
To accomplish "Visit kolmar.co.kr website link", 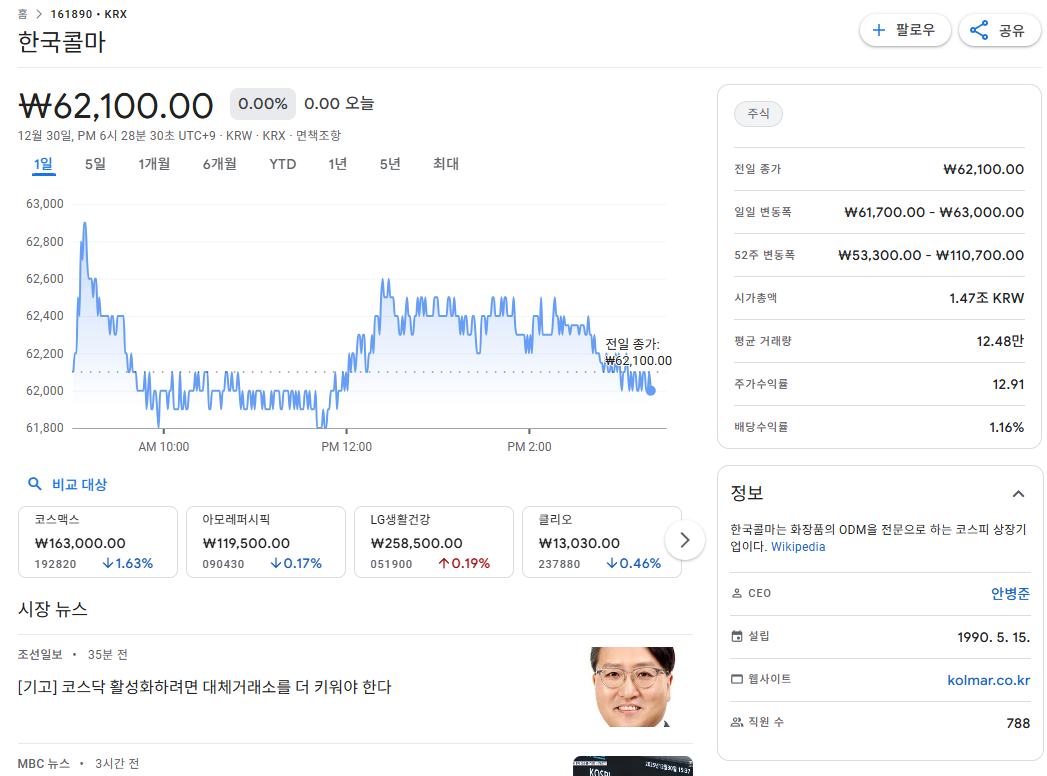I will pos(988,680).
